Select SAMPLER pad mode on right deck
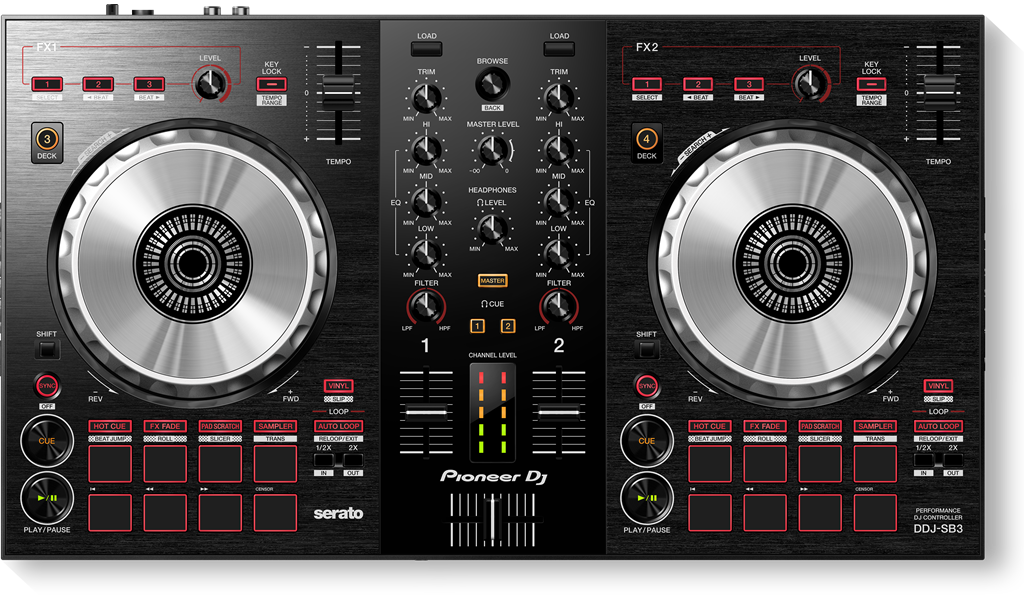Screen dimensions: 1024x600 (874, 426)
